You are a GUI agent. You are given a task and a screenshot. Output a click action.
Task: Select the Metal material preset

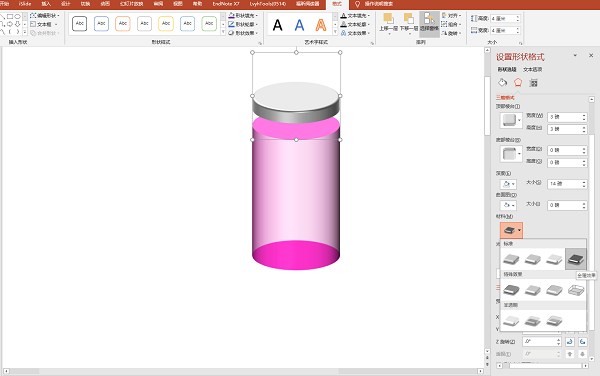pos(576,259)
